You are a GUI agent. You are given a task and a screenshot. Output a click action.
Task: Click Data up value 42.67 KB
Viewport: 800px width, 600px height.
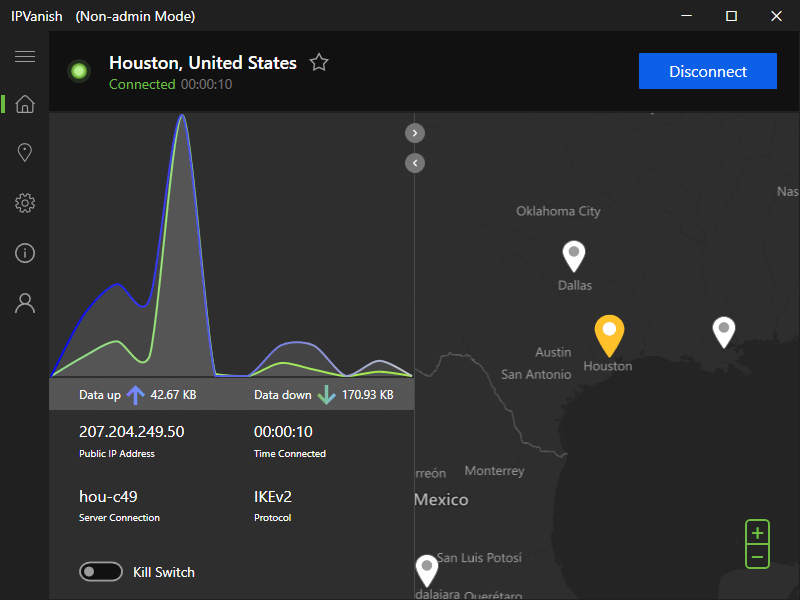(173, 395)
